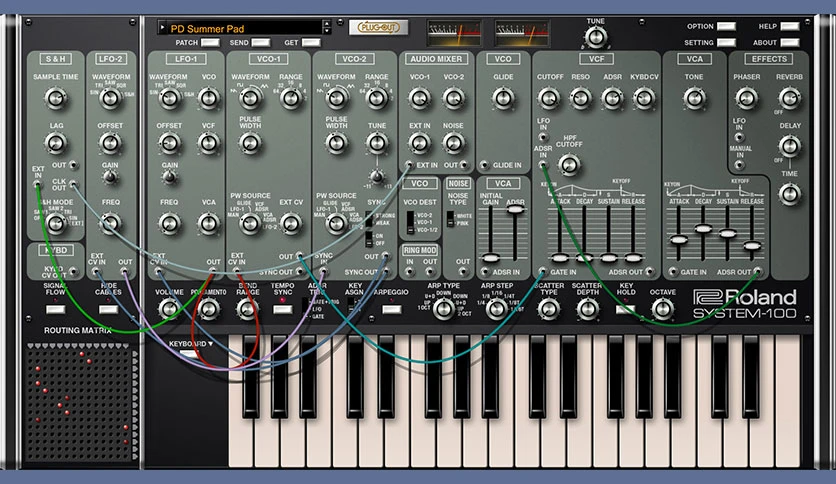Click the VCO GLIDE knob
Screen dimensions: 836x484
tap(503, 99)
